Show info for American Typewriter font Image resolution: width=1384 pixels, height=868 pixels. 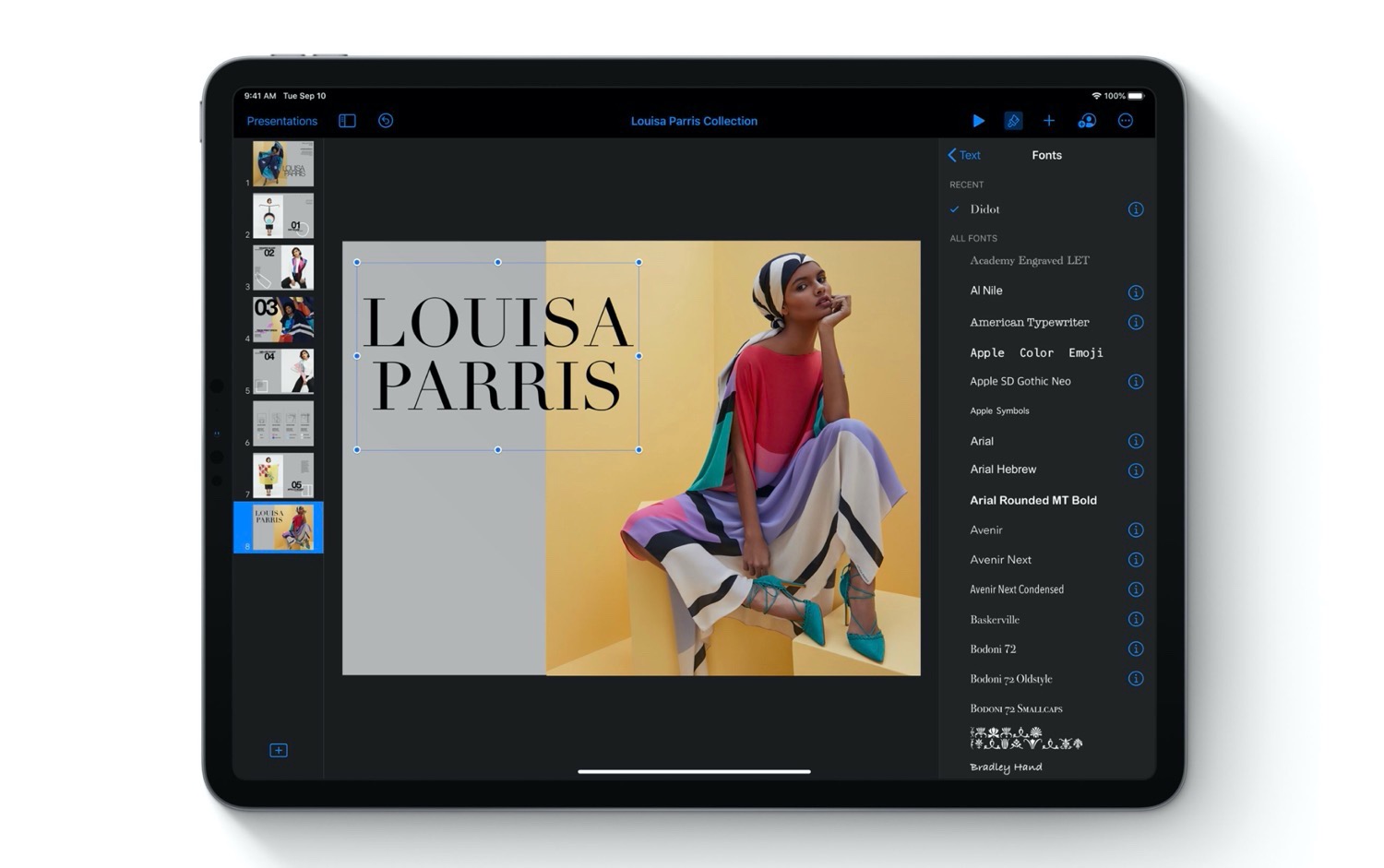pos(1136,322)
